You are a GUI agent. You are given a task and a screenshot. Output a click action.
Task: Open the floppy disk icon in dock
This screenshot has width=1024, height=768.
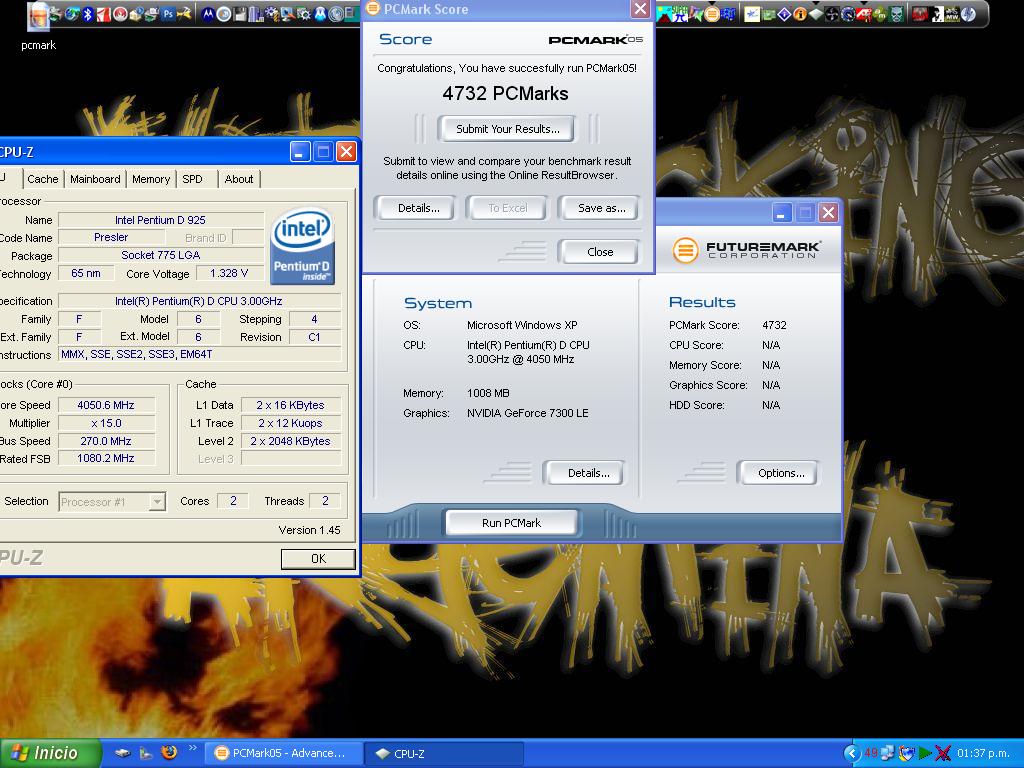coord(240,14)
